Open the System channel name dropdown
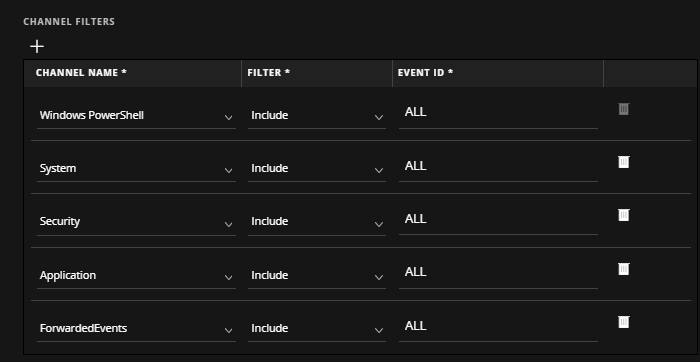 pyautogui.click(x=136, y=169)
